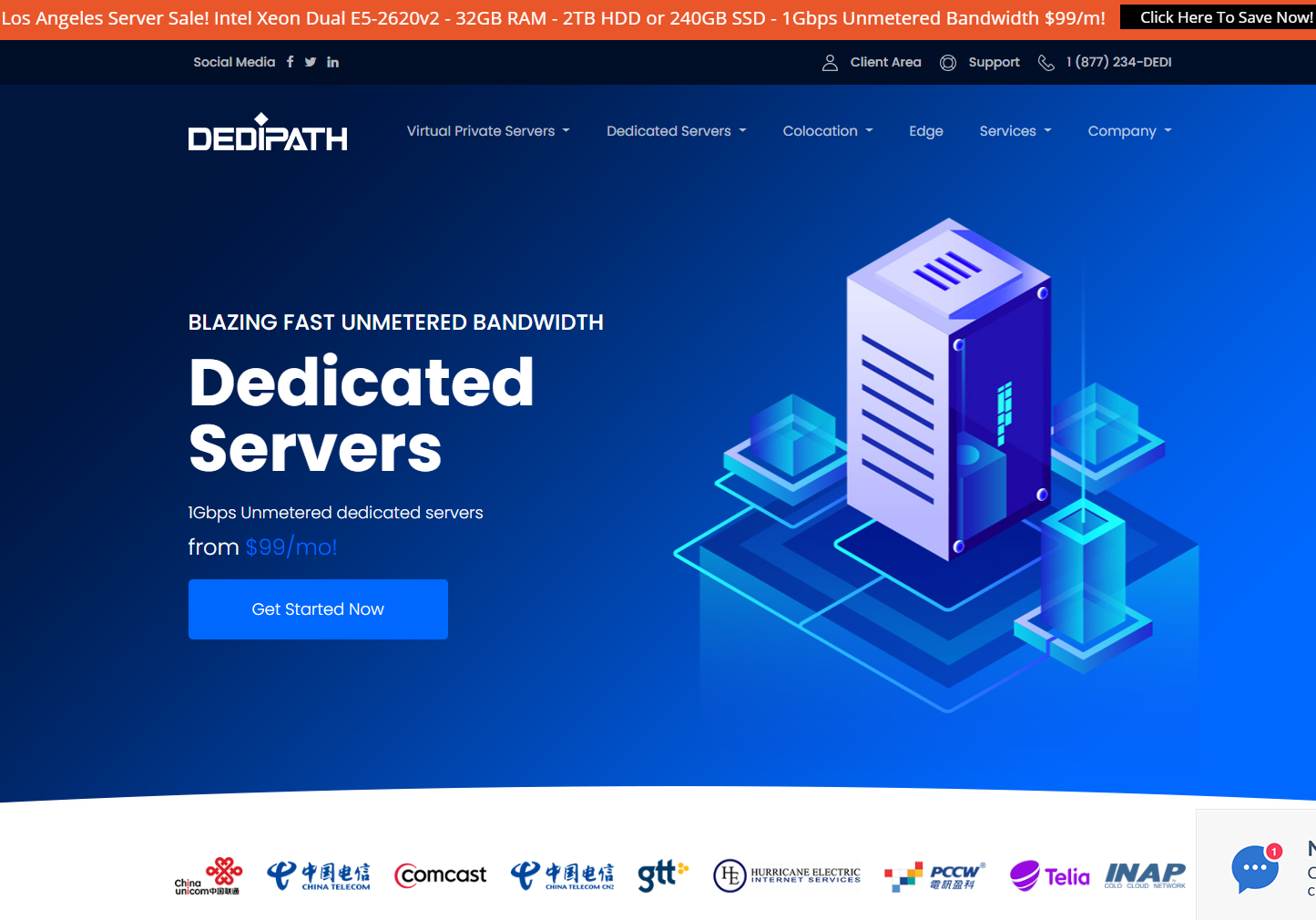Click the phone handset icon
1316x920 pixels.
[x=1046, y=62]
